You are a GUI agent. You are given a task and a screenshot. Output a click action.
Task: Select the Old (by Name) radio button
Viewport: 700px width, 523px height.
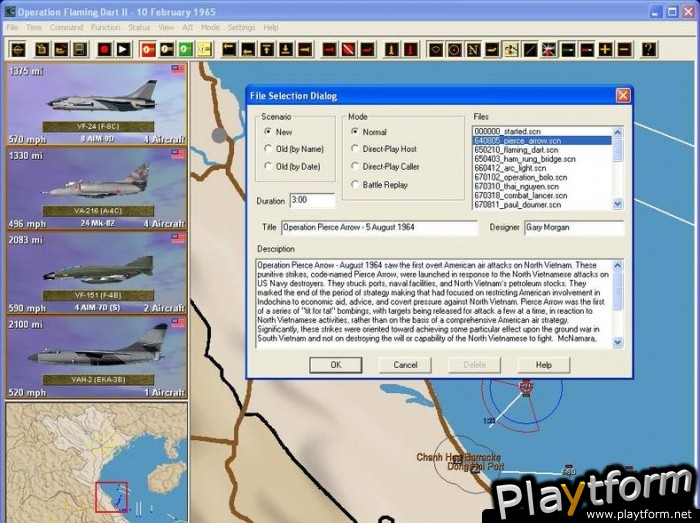tap(268, 149)
